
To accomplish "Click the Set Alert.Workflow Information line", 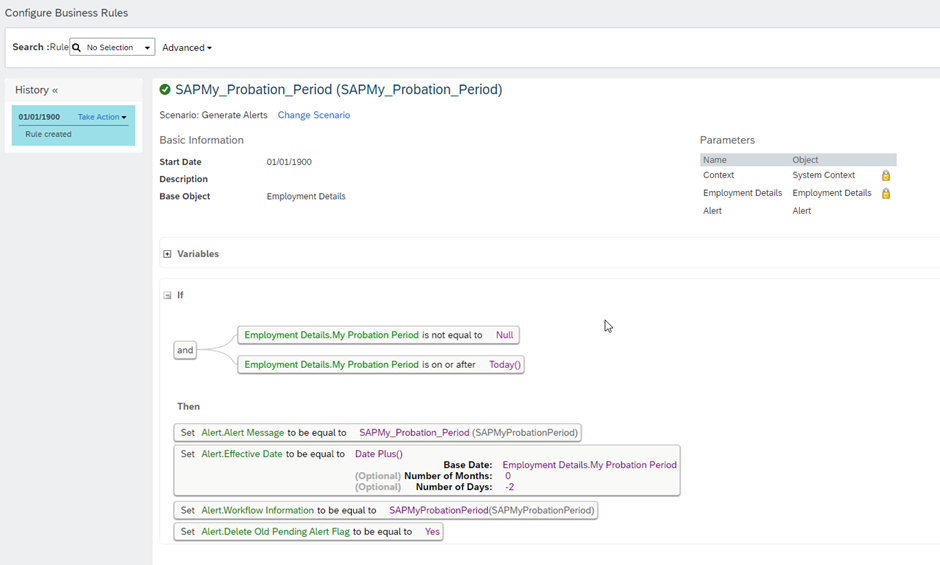I will click(385, 510).
